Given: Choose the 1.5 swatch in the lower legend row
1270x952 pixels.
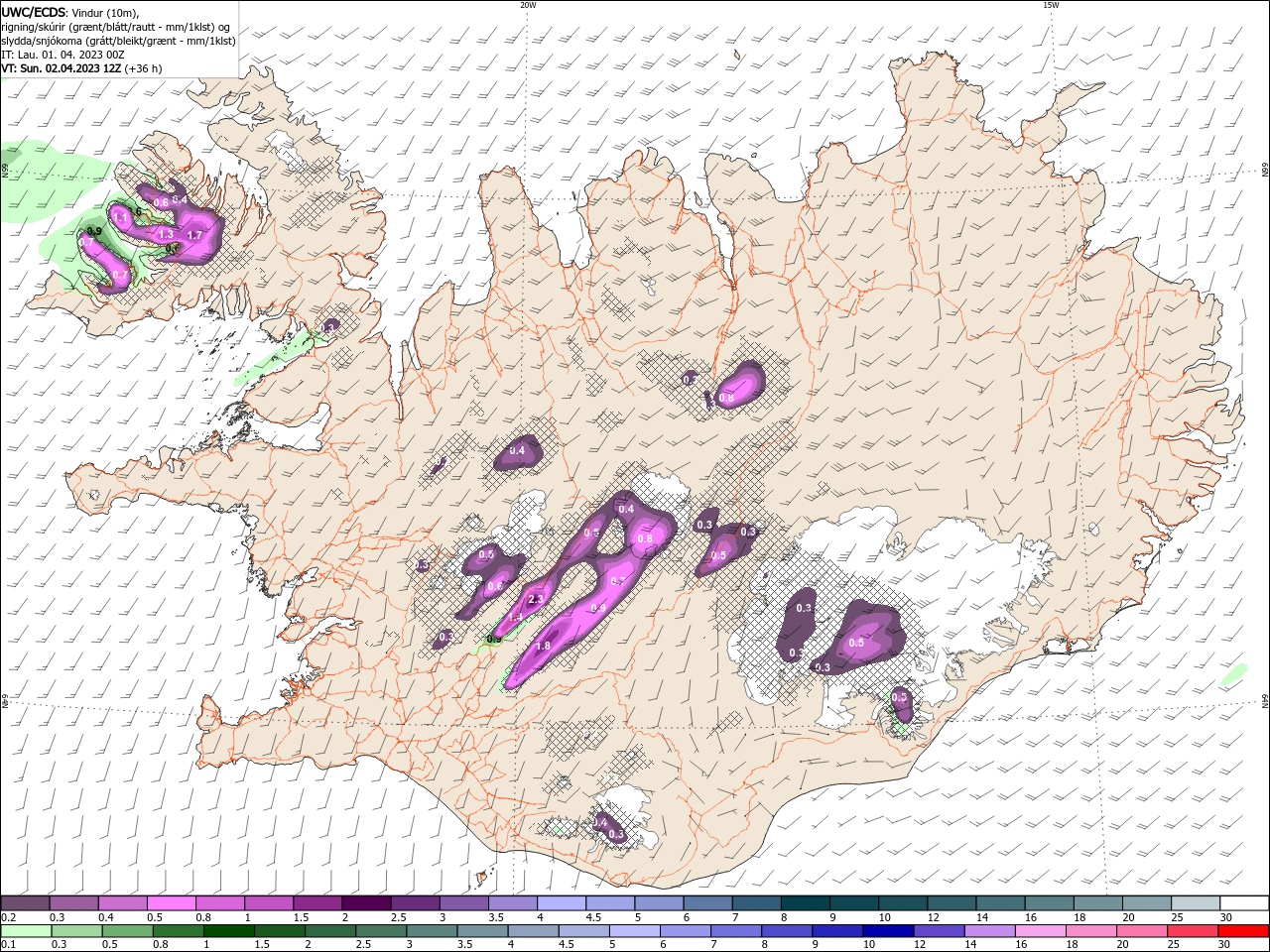Looking at the screenshot, I should (x=281, y=931).
